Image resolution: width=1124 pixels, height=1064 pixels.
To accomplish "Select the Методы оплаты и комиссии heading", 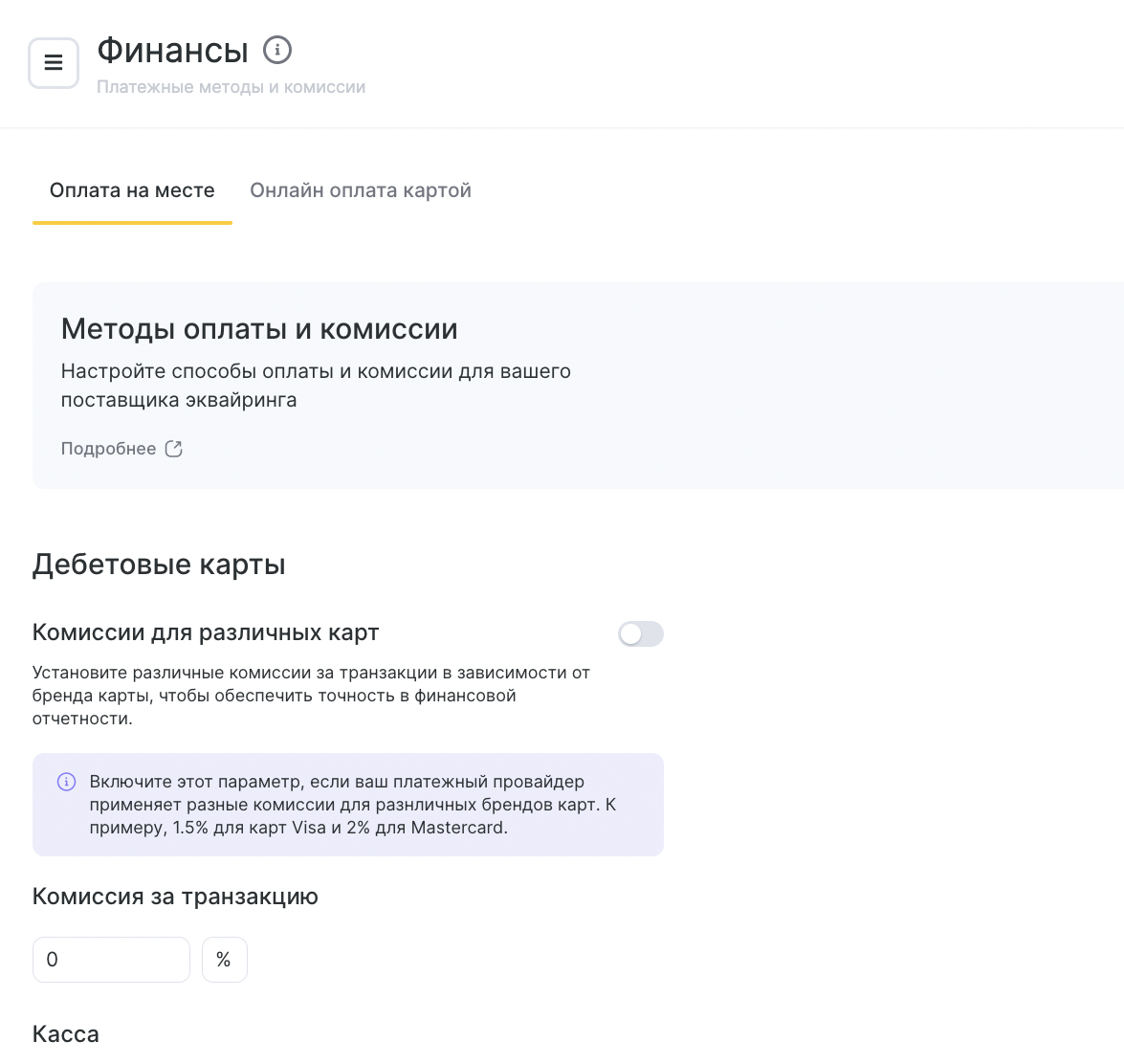I will [259, 329].
